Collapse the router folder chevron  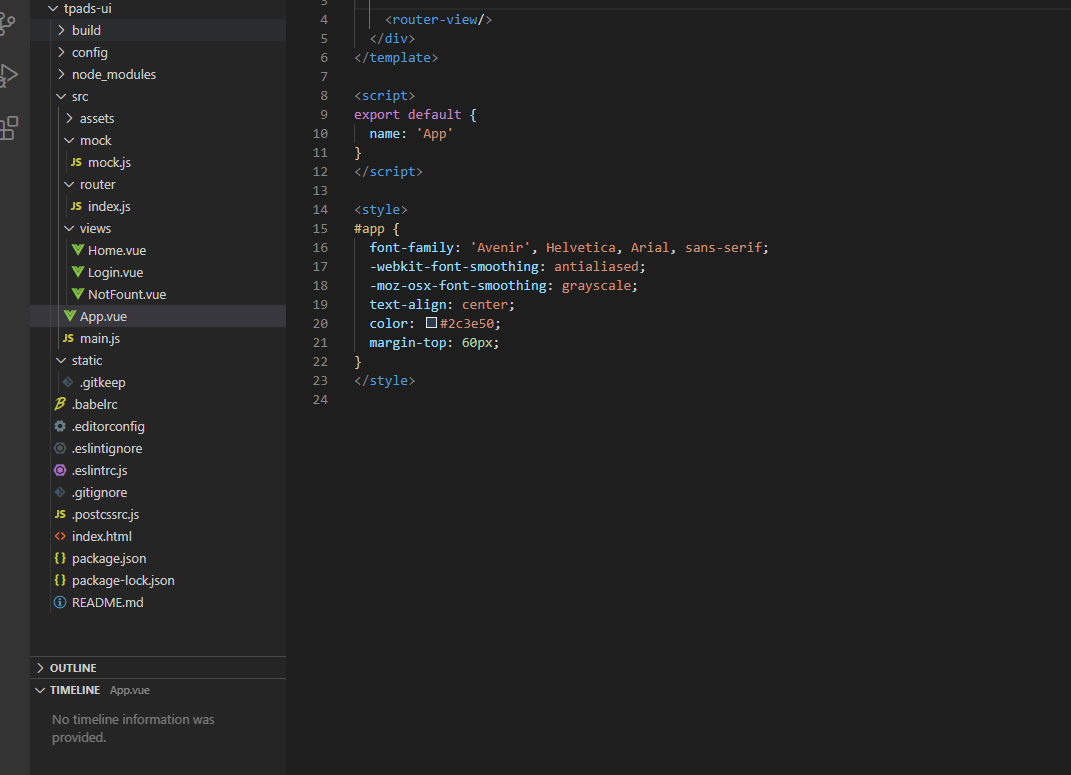pyautogui.click(x=69, y=184)
